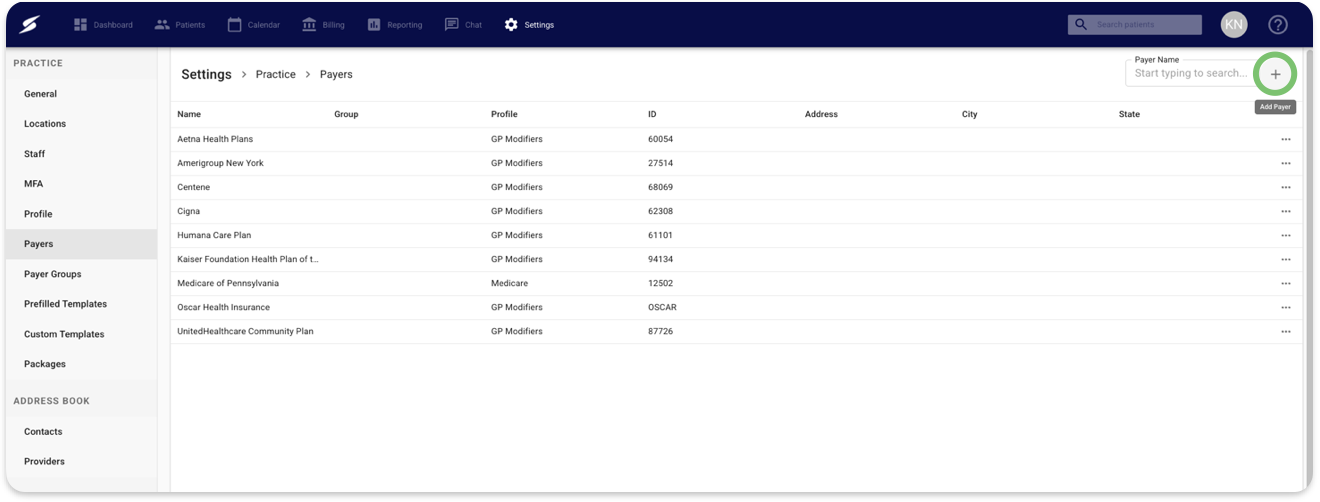Click the Group column header
This screenshot has width=1320, height=502.
point(346,114)
